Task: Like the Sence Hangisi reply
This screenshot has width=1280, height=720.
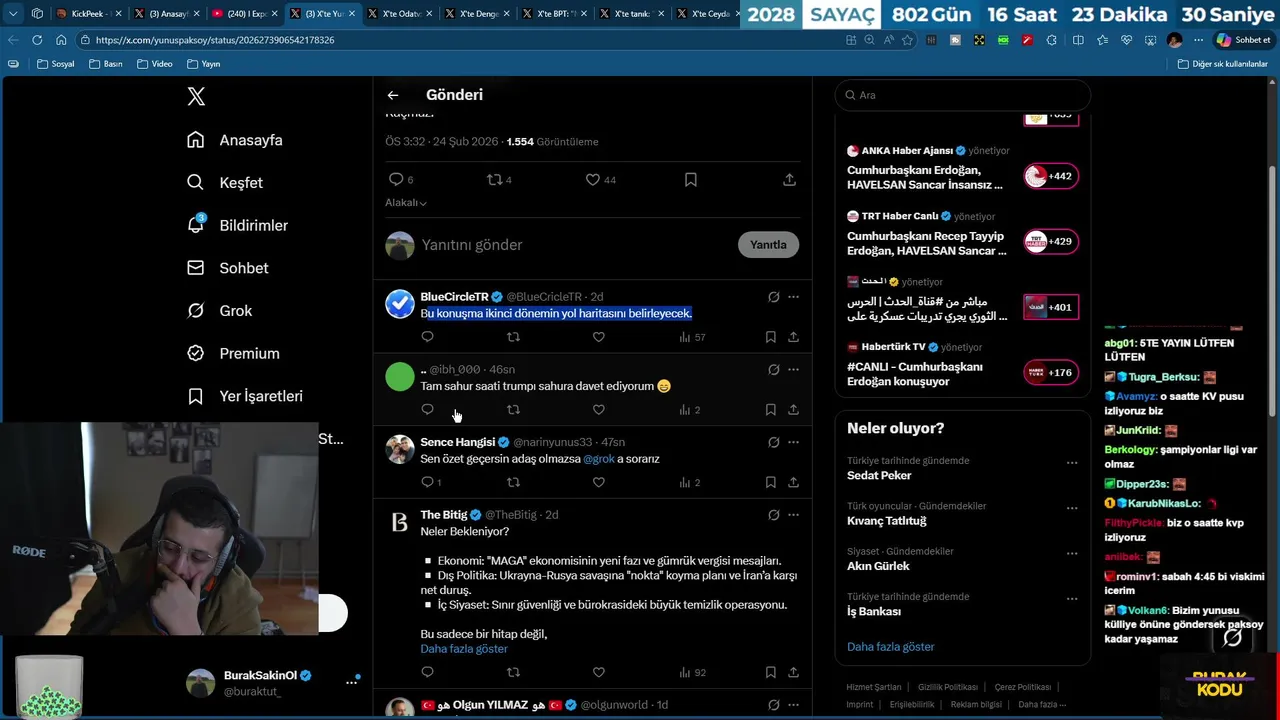Action: [599, 482]
